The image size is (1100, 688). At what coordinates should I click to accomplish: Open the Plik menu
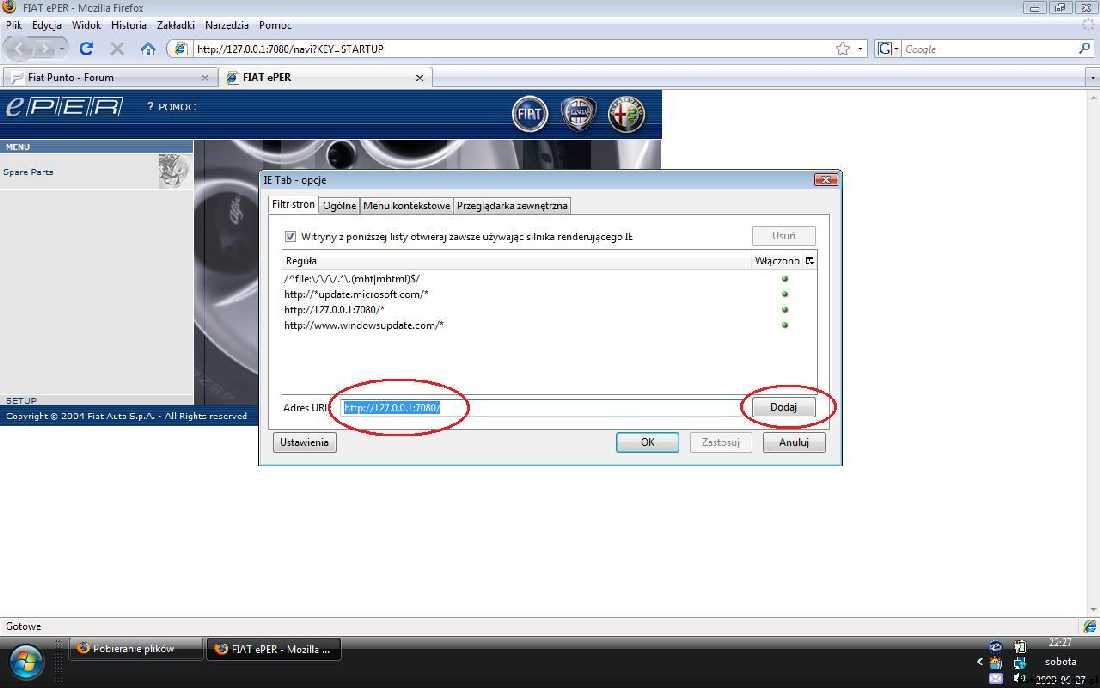point(14,25)
